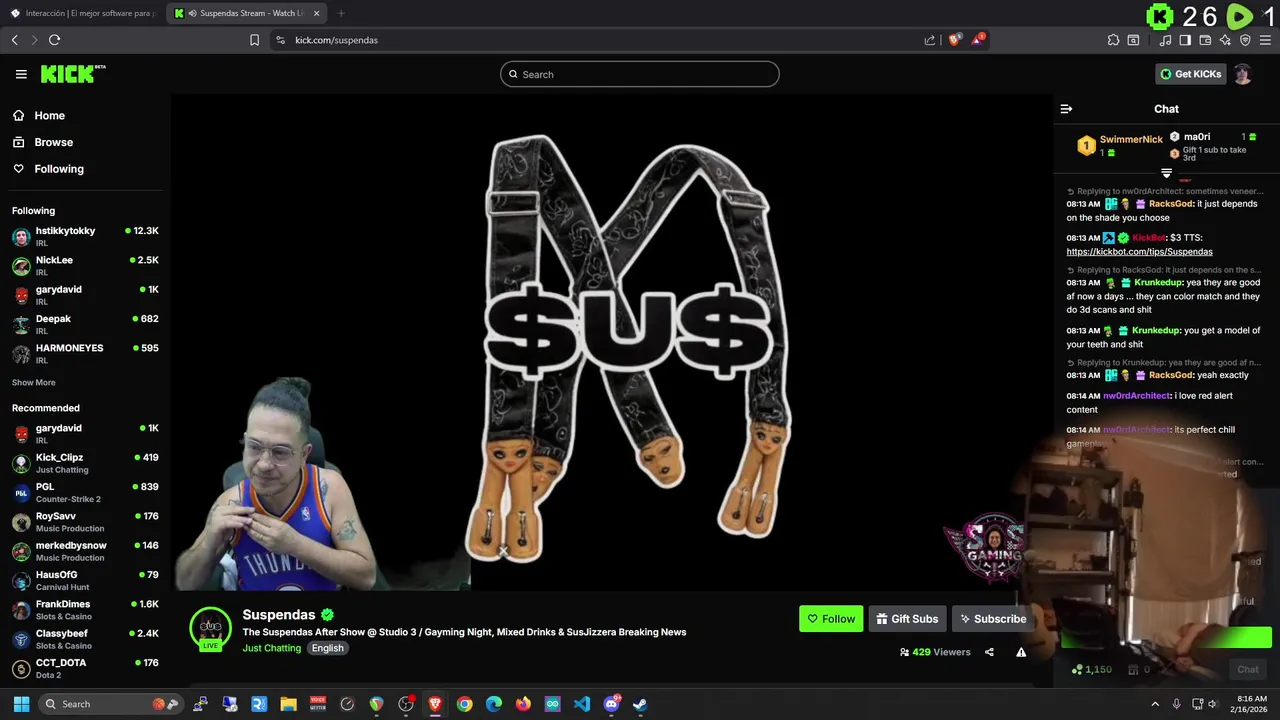The height and width of the screenshot is (720, 1280).
Task: Open Classybeef channel in Recommended
Action: coord(85,639)
